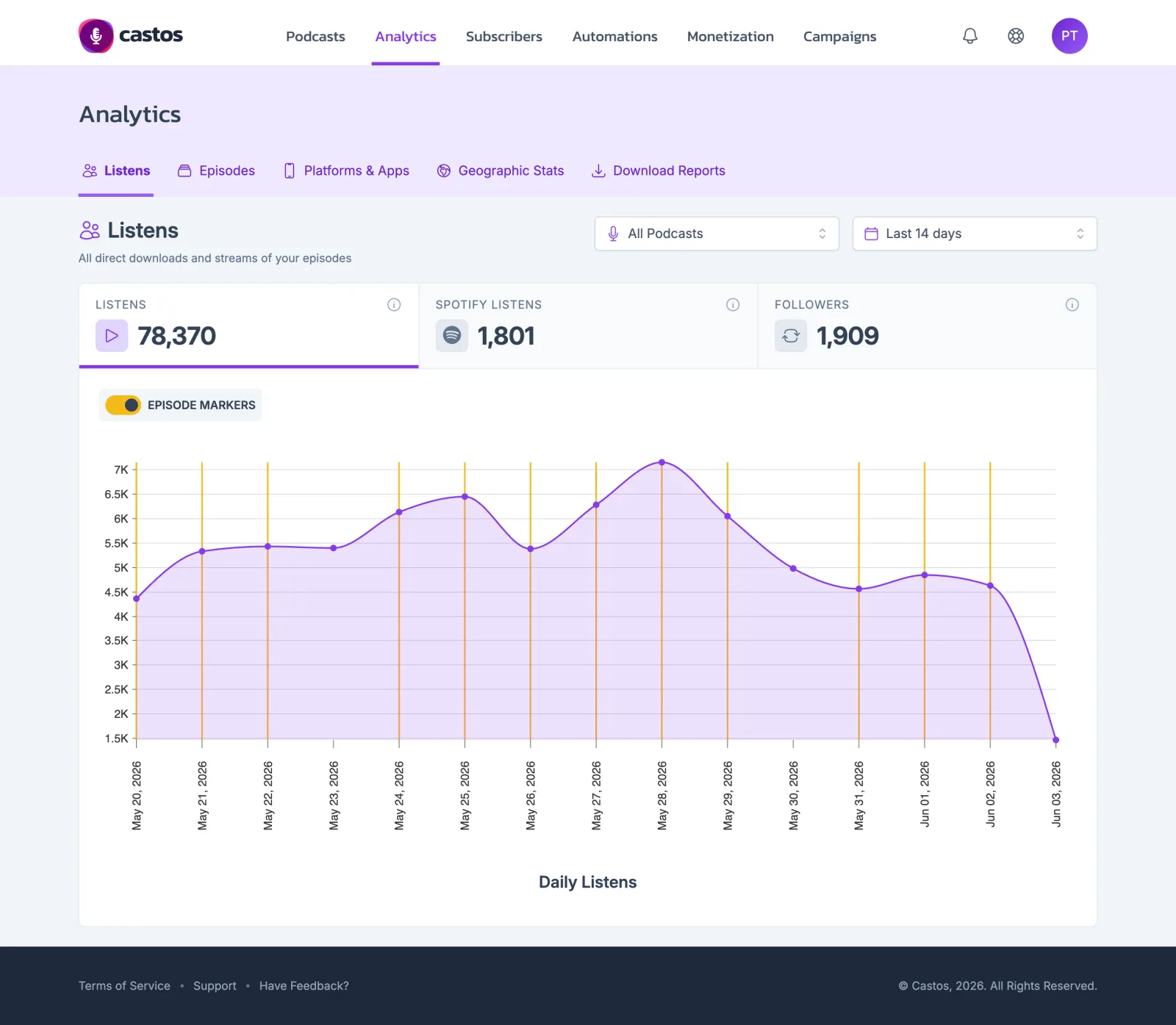Open the PT user avatar menu

[x=1069, y=36]
